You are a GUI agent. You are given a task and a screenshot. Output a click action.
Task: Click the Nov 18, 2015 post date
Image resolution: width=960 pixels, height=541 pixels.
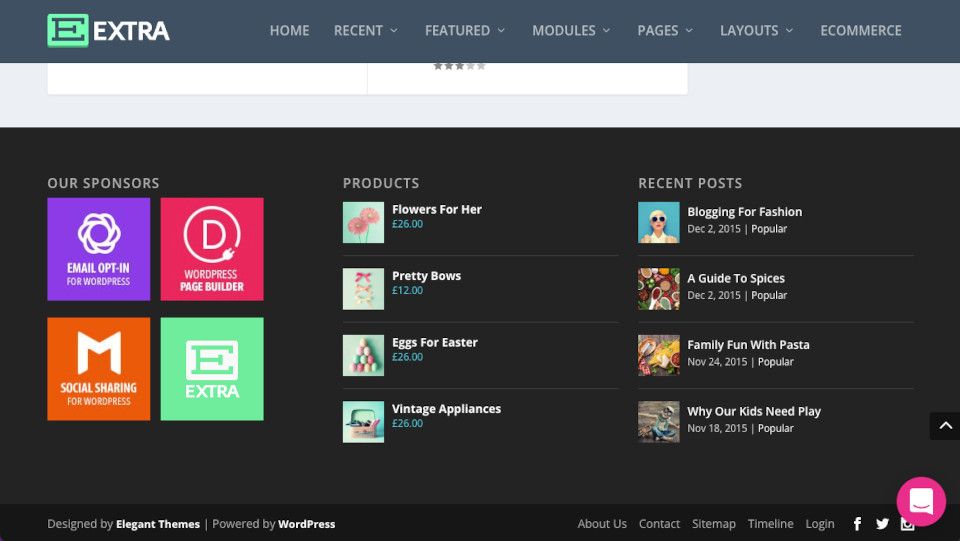pyautogui.click(x=717, y=428)
